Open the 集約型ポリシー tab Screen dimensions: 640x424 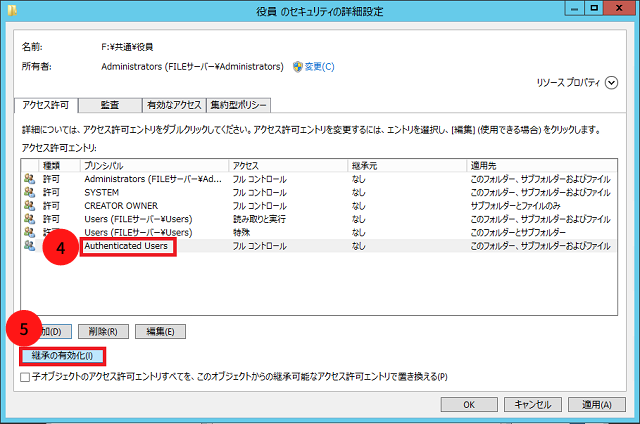[238, 105]
